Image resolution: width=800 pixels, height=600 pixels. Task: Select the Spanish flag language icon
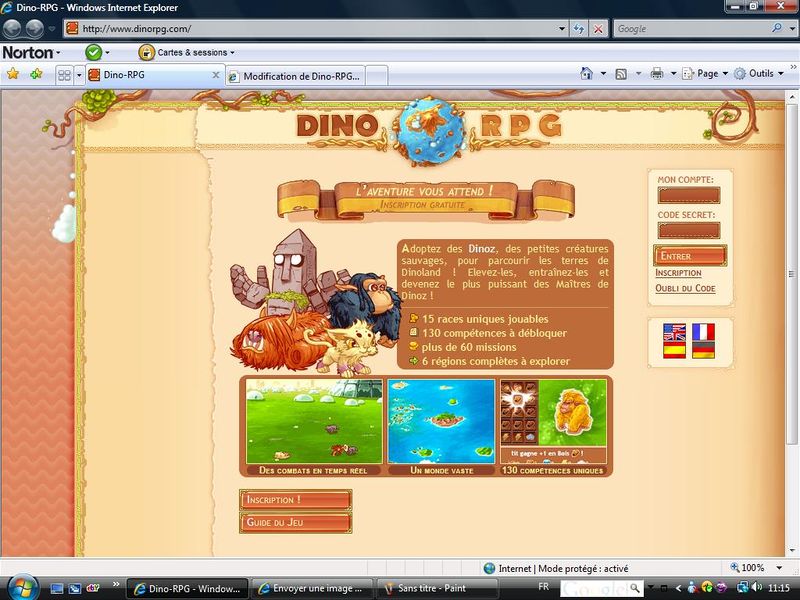click(674, 350)
